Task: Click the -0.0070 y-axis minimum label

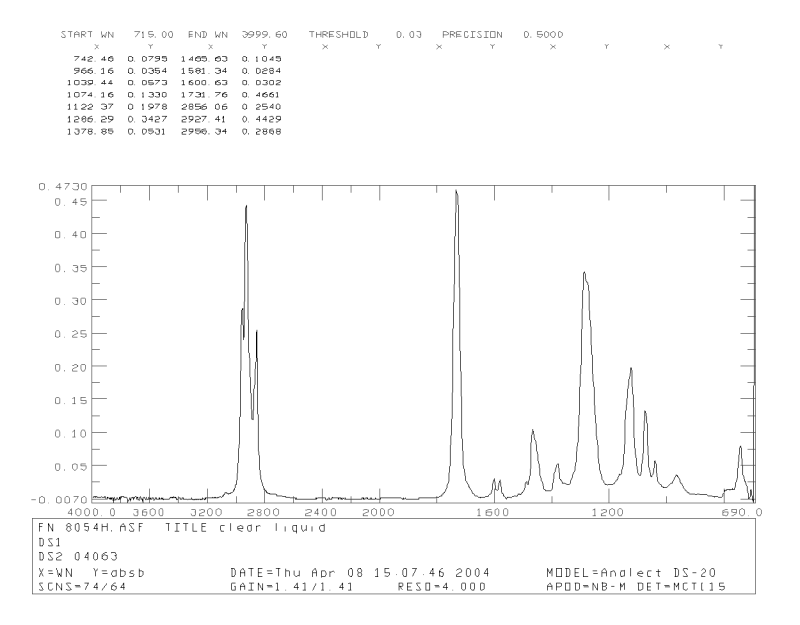Action: pos(60,499)
